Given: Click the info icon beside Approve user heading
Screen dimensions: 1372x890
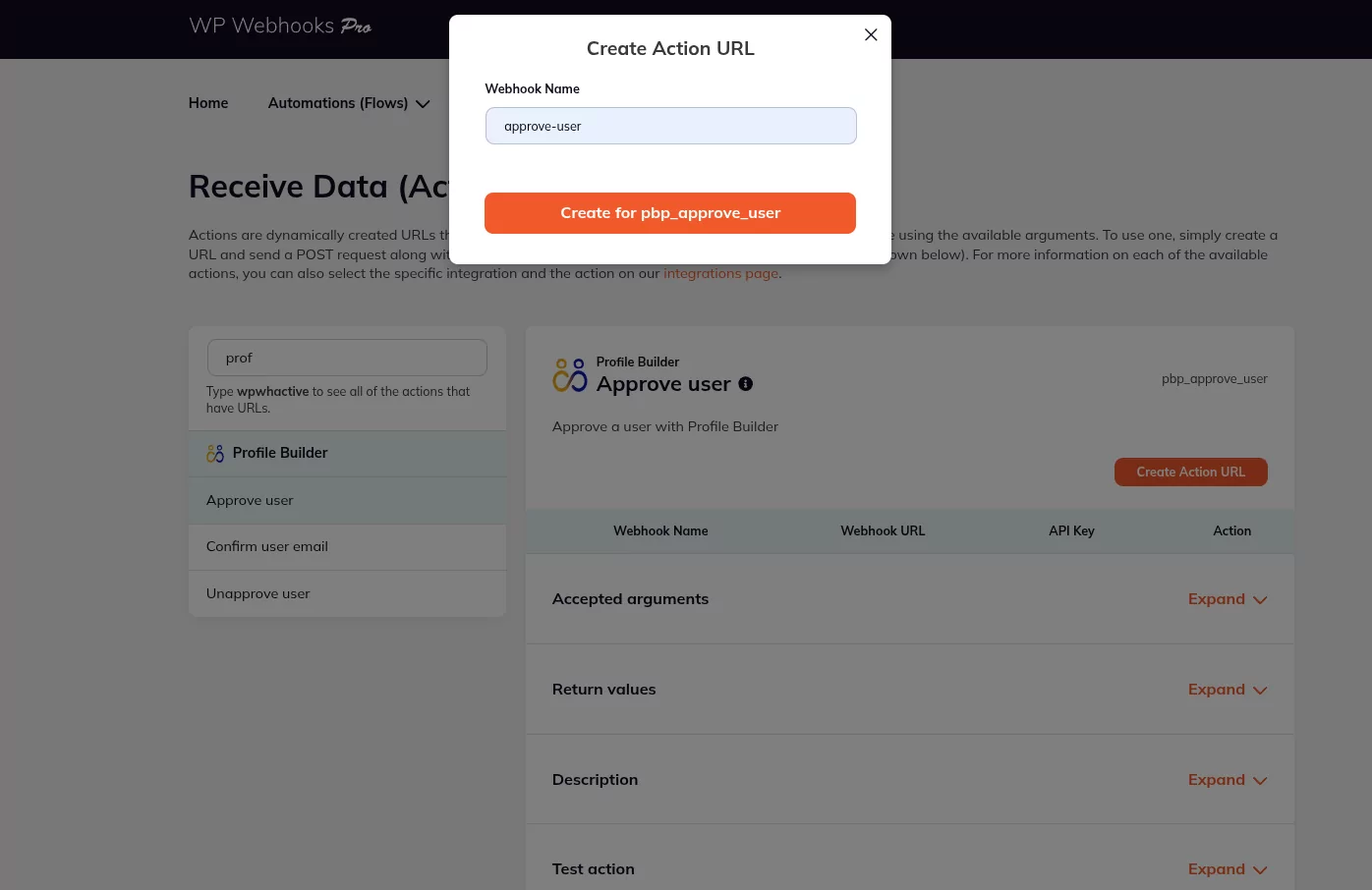Looking at the screenshot, I should coord(745,384).
